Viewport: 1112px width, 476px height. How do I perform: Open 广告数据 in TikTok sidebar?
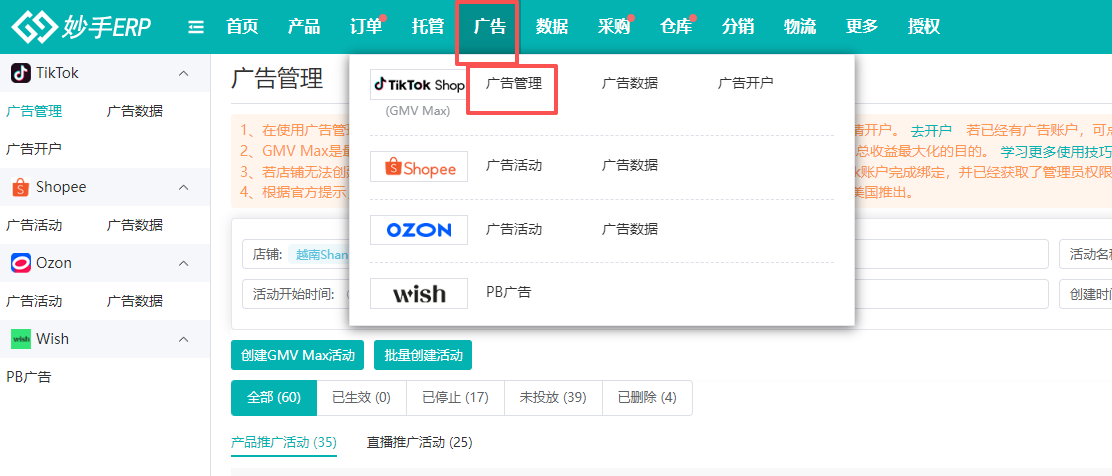pyautogui.click(x=135, y=111)
